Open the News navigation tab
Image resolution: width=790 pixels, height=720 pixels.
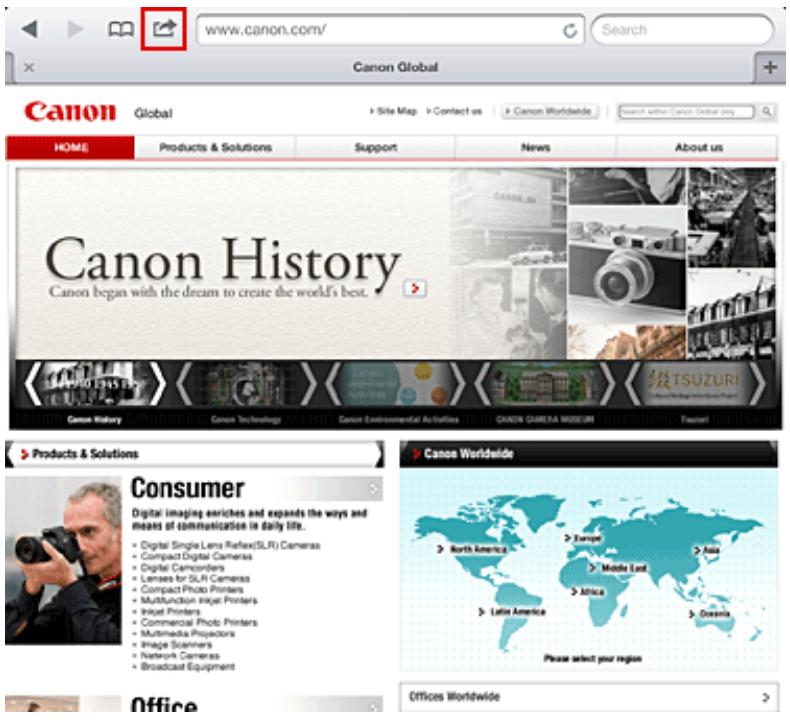click(x=536, y=147)
